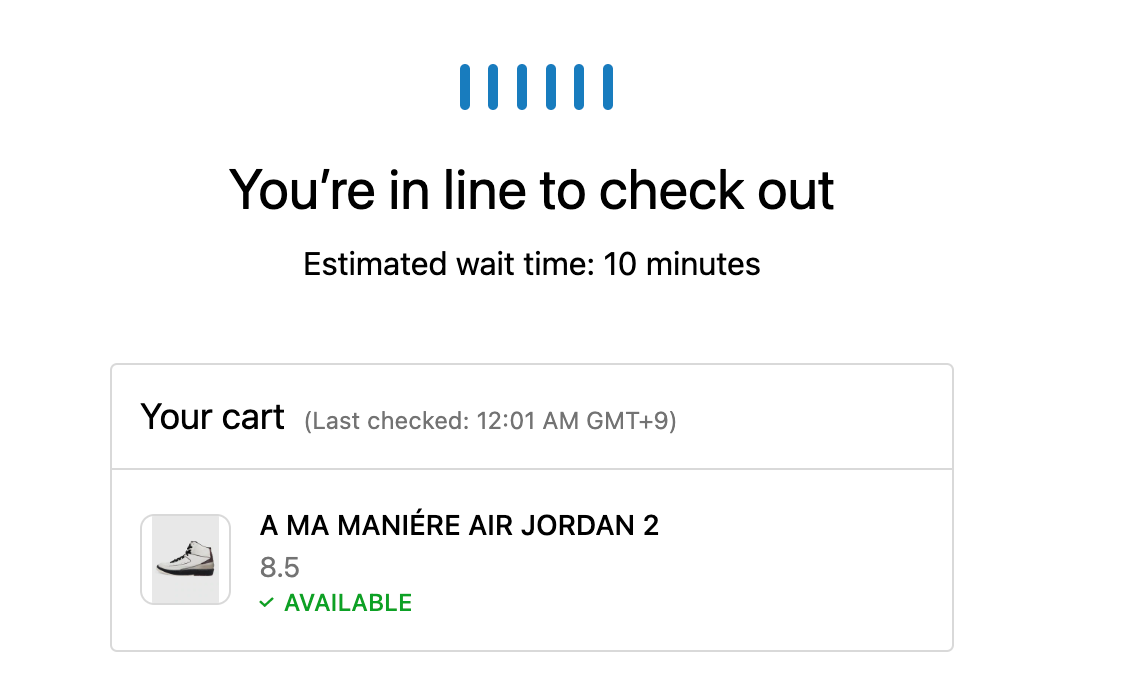Click the Last checked timestamp text
Image resolution: width=1126 pixels, height=700 pixels.
click(490, 421)
